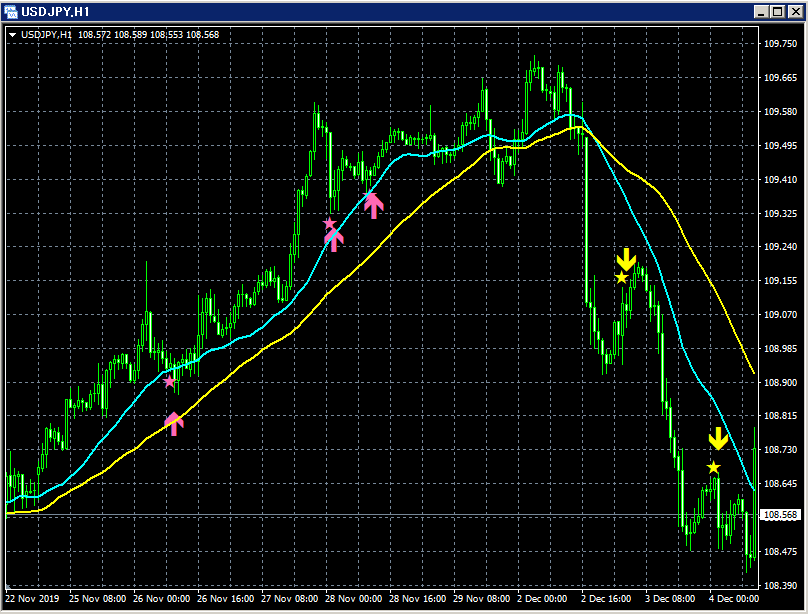This screenshot has width=808, height=614.
Task: Click the yellow down arrow near 2 Dec 16:00
Action: click(626, 259)
